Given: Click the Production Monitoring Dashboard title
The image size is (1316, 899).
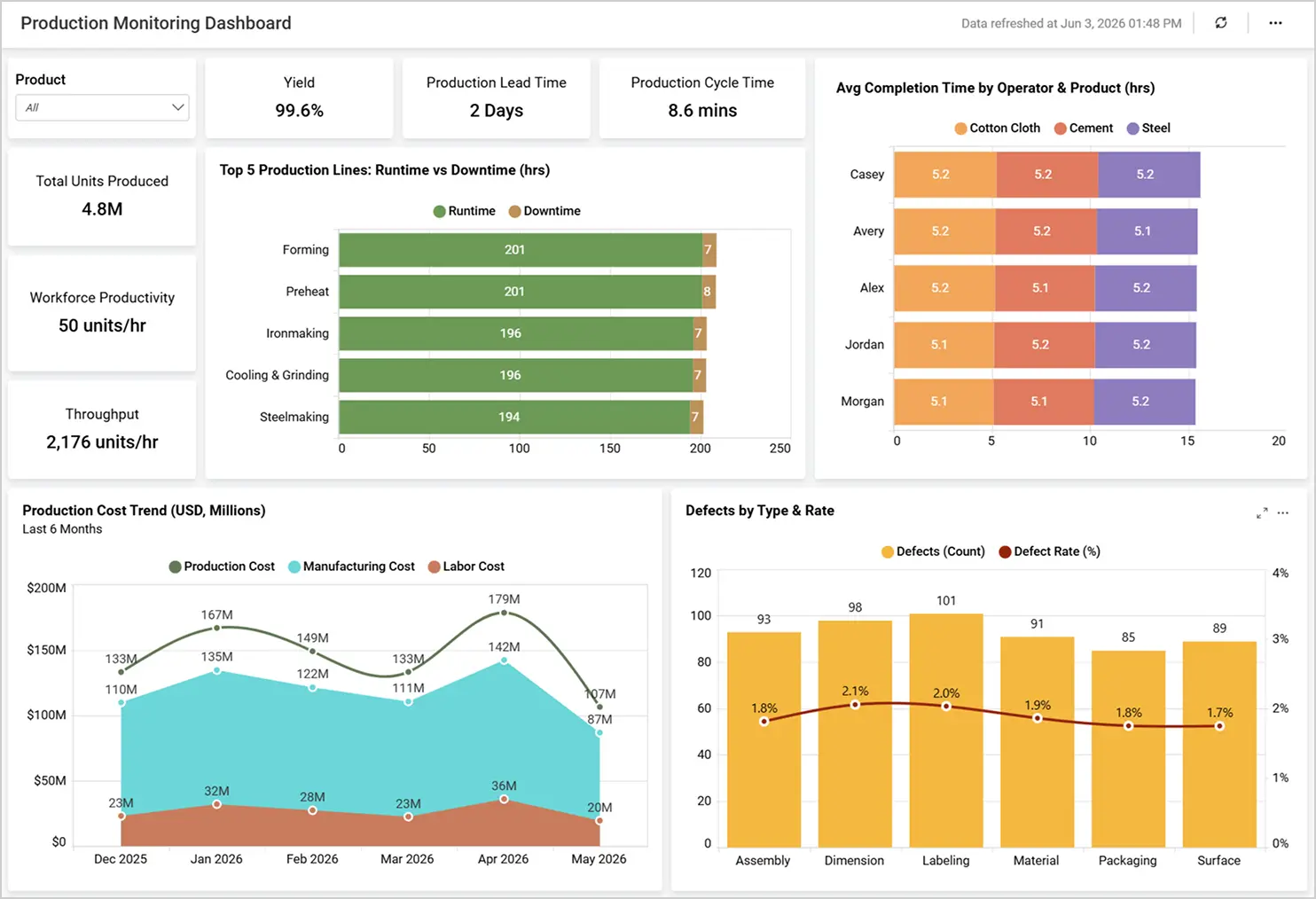Looking at the screenshot, I should click(x=156, y=23).
